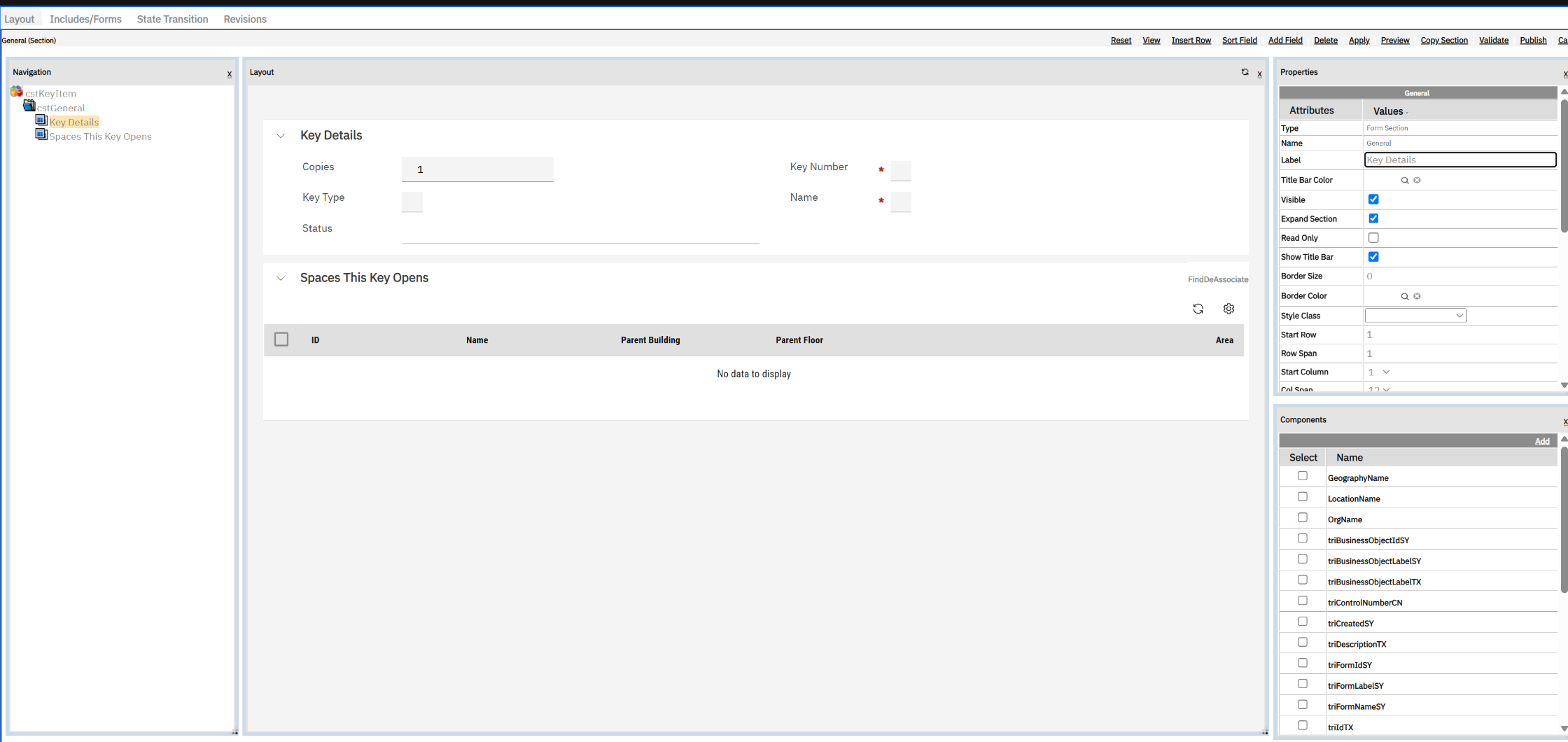Uncheck the Expand Section checkbox
Screen dimensions: 1568x742
click(x=1373, y=218)
